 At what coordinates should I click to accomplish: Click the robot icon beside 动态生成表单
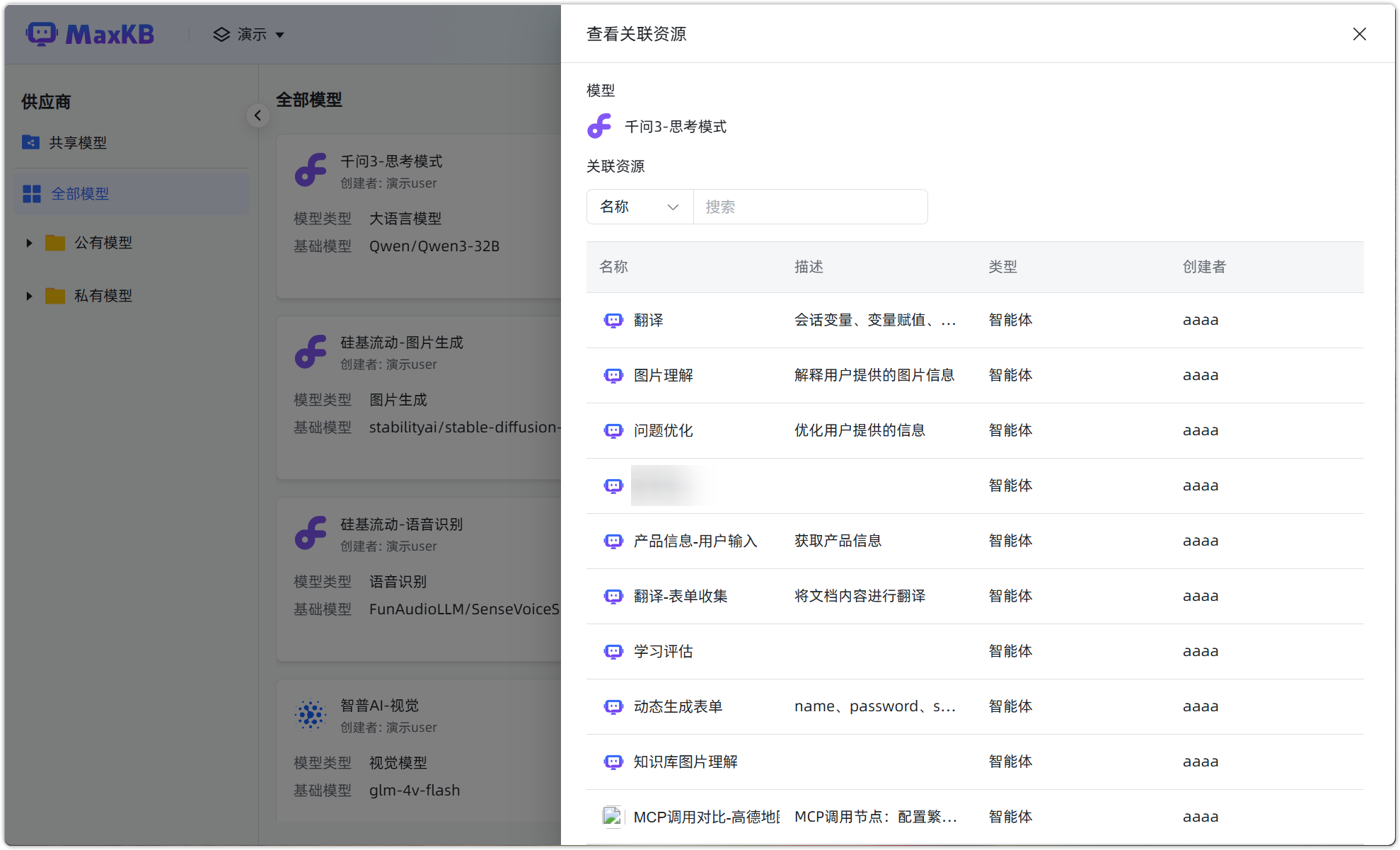pyautogui.click(x=613, y=706)
